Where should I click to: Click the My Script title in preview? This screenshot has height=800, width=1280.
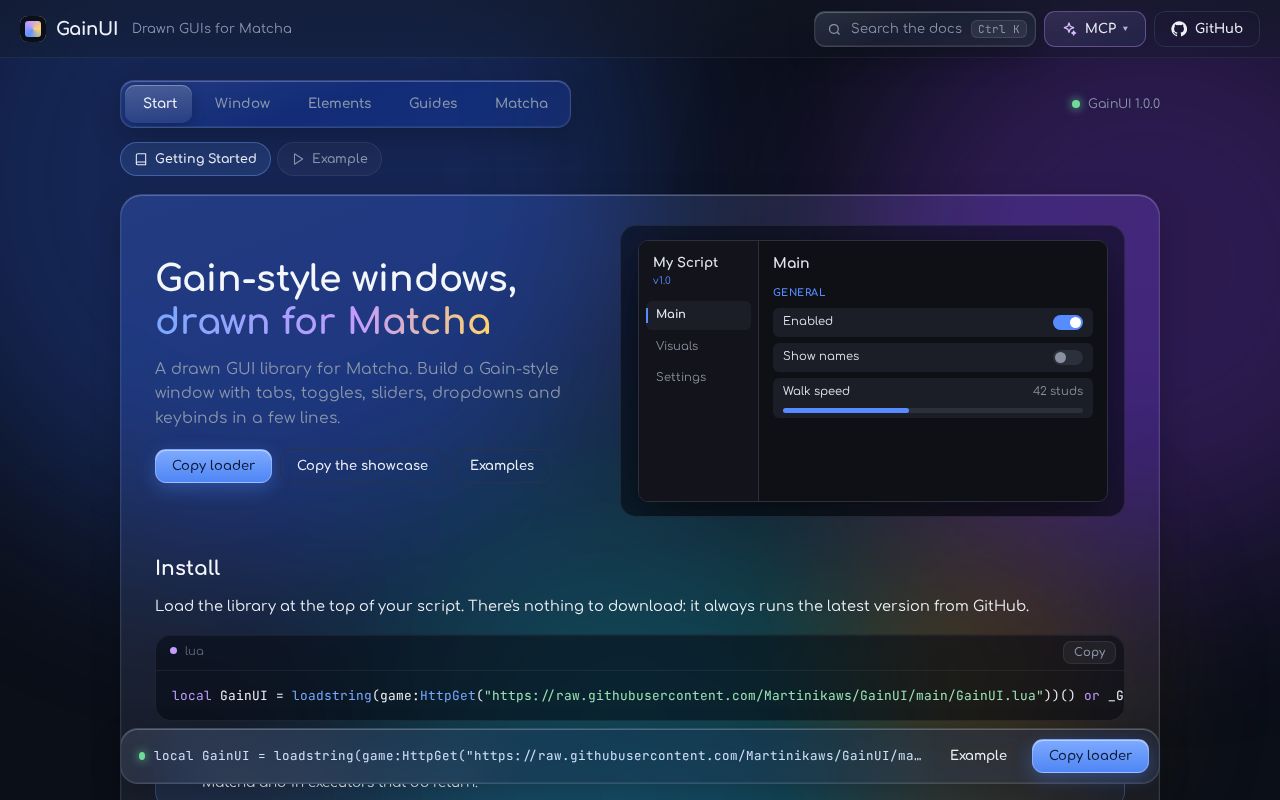click(x=685, y=263)
